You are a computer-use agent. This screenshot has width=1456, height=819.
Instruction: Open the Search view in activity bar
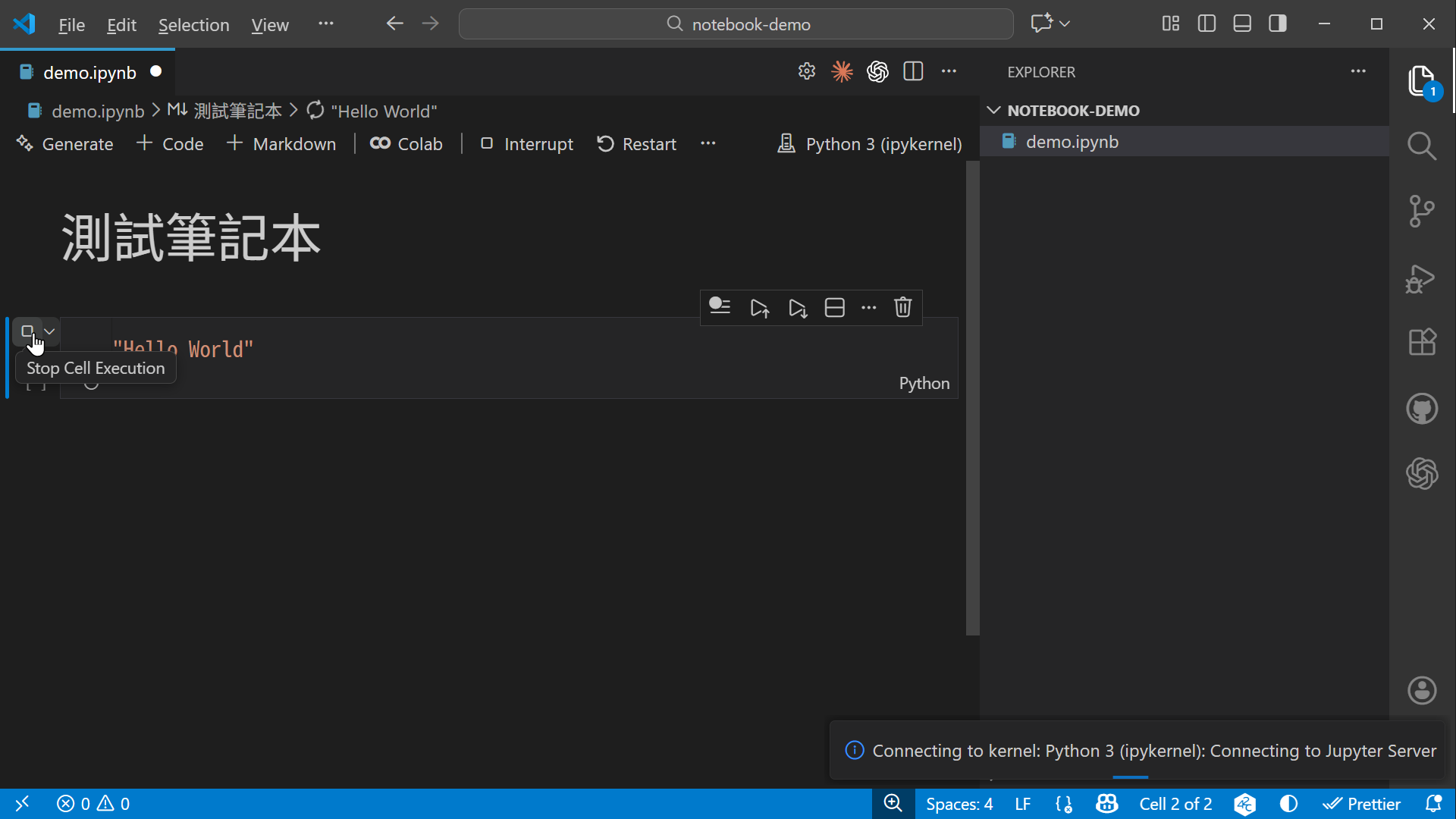tap(1422, 146)
